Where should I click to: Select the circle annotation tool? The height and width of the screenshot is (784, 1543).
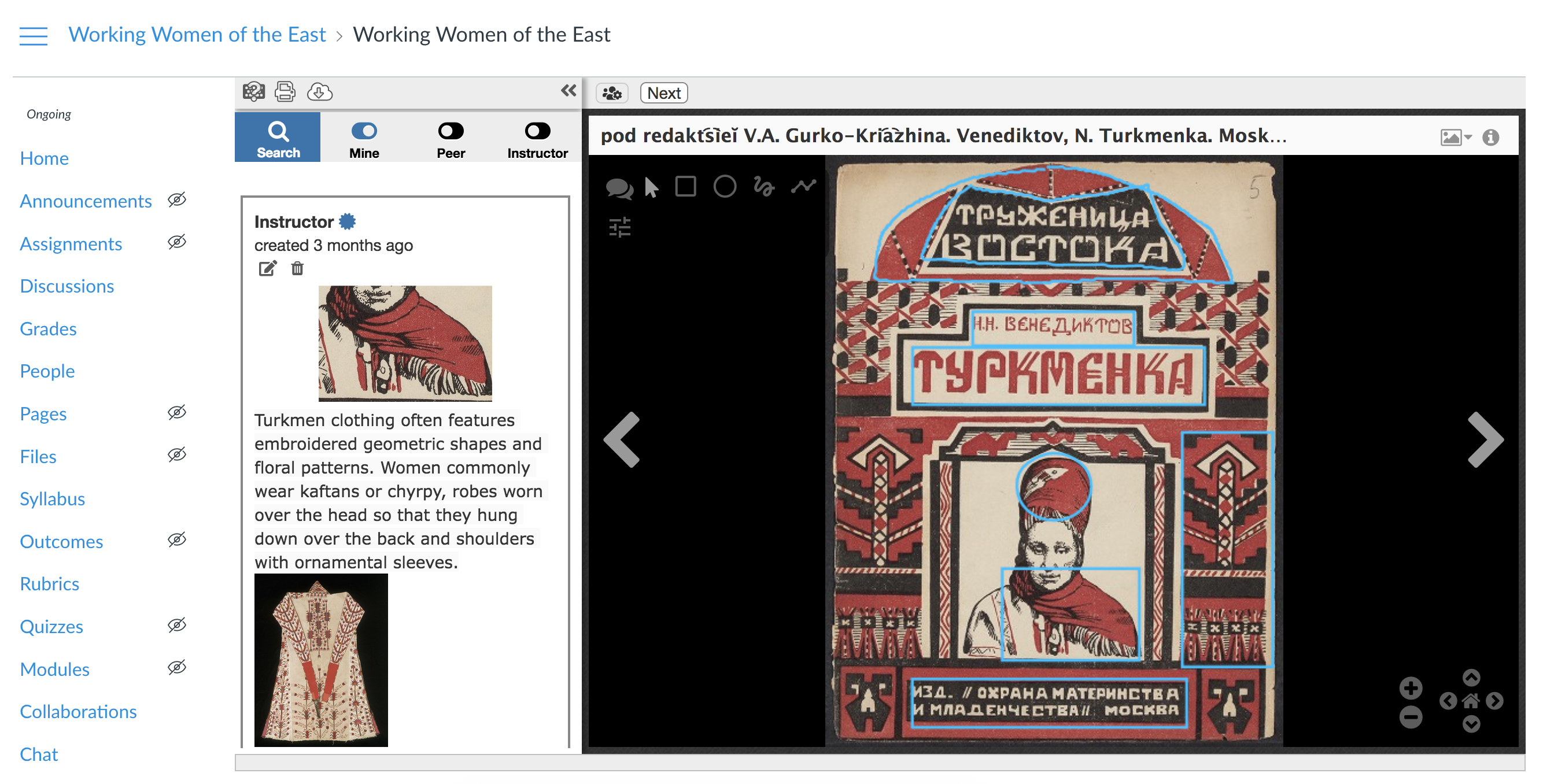[724, 186]
